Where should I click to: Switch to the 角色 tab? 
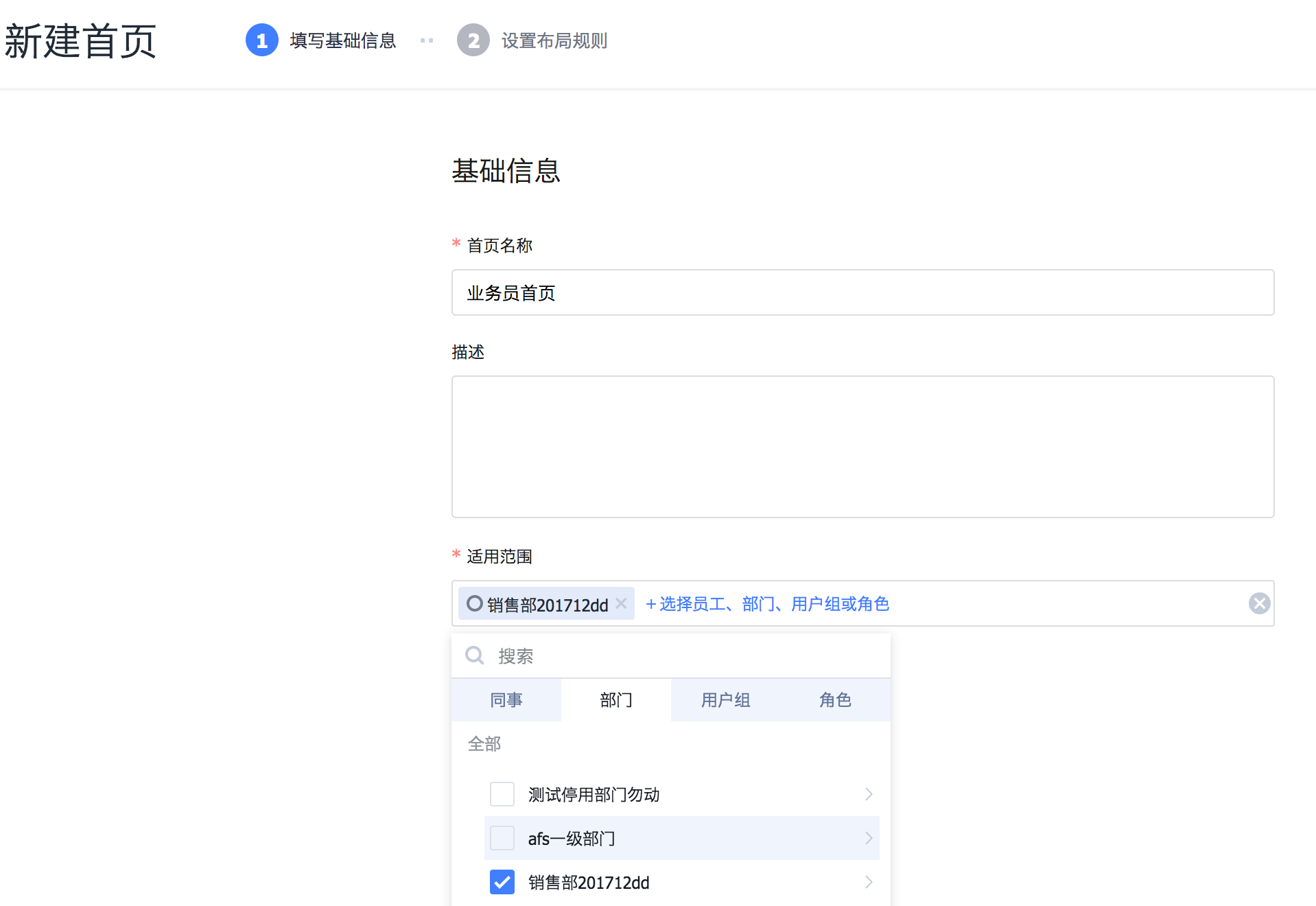836,700
